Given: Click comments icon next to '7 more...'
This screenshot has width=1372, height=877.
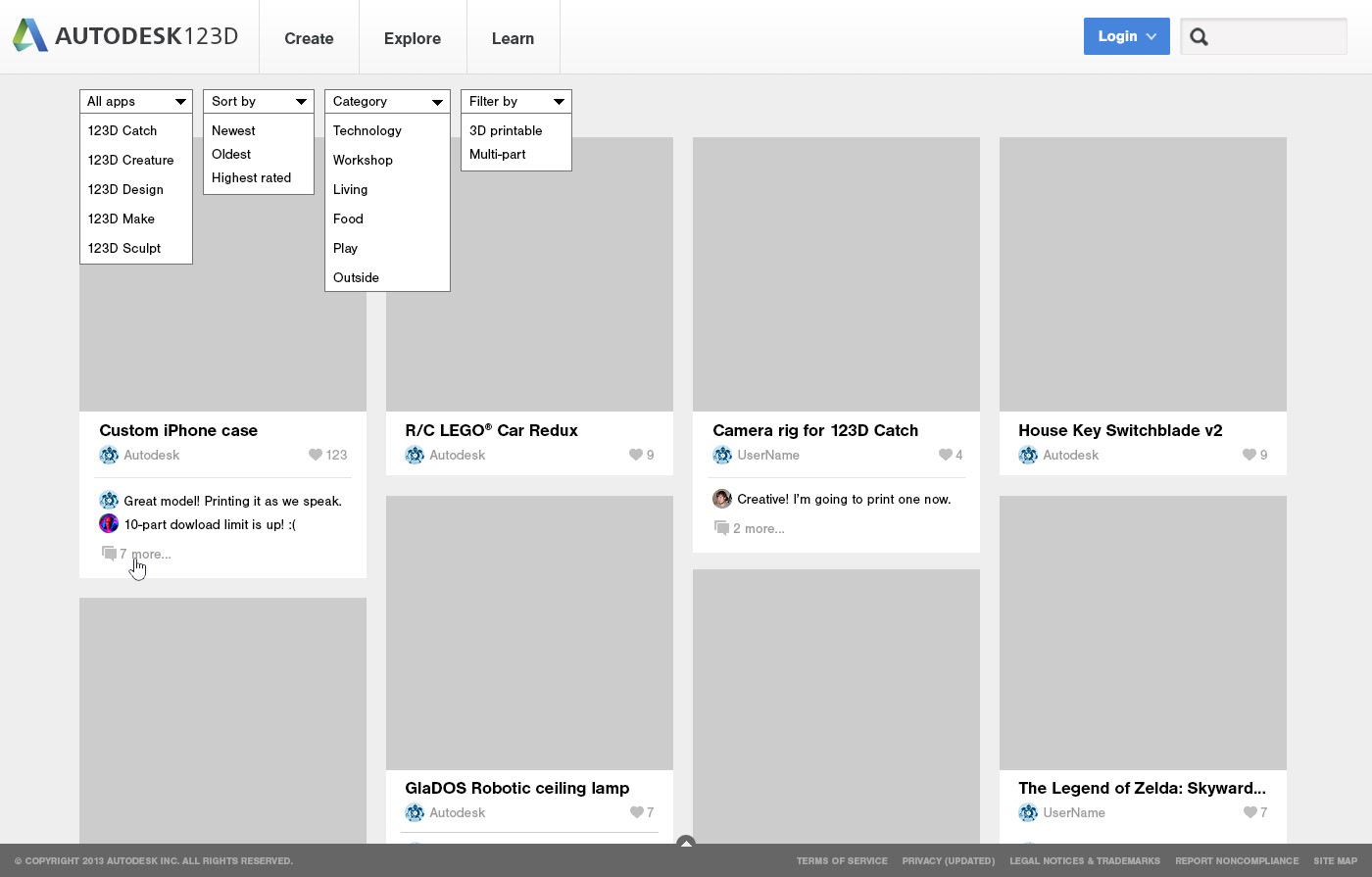Looking at the screenshot, I should click(x=109, y=554).
